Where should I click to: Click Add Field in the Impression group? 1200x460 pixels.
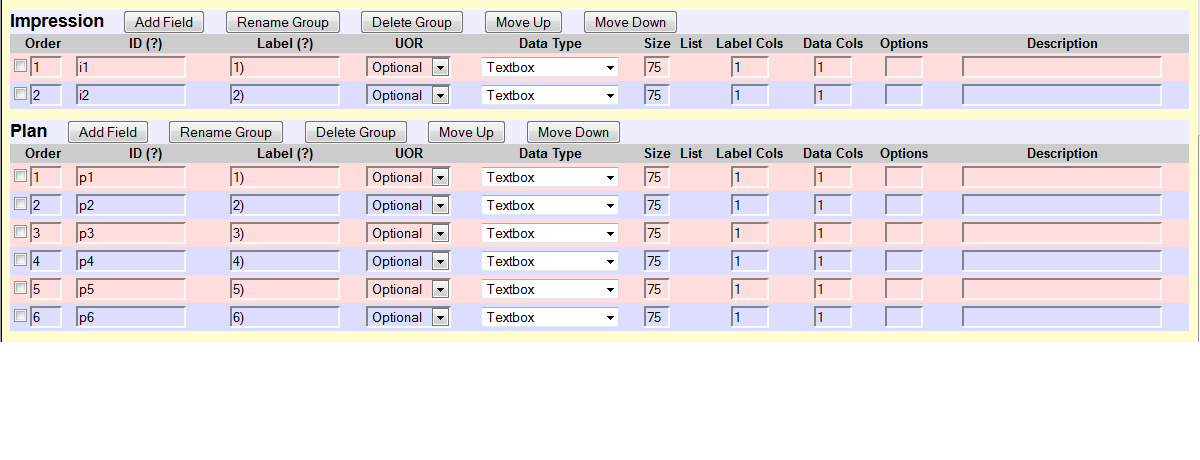click(x=164, y=22)
